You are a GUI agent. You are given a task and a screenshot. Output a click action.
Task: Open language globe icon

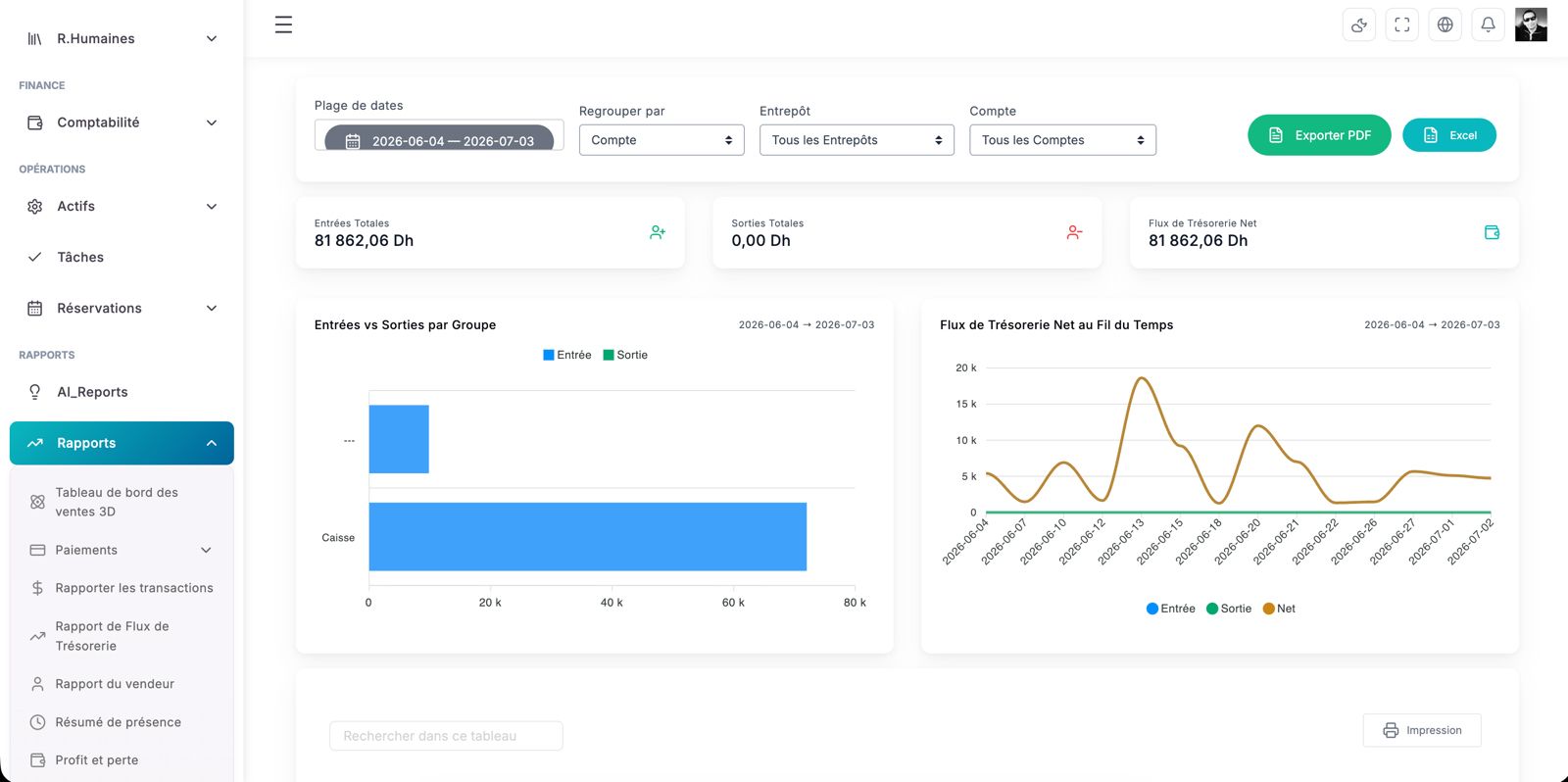(x=1445, y=24)
